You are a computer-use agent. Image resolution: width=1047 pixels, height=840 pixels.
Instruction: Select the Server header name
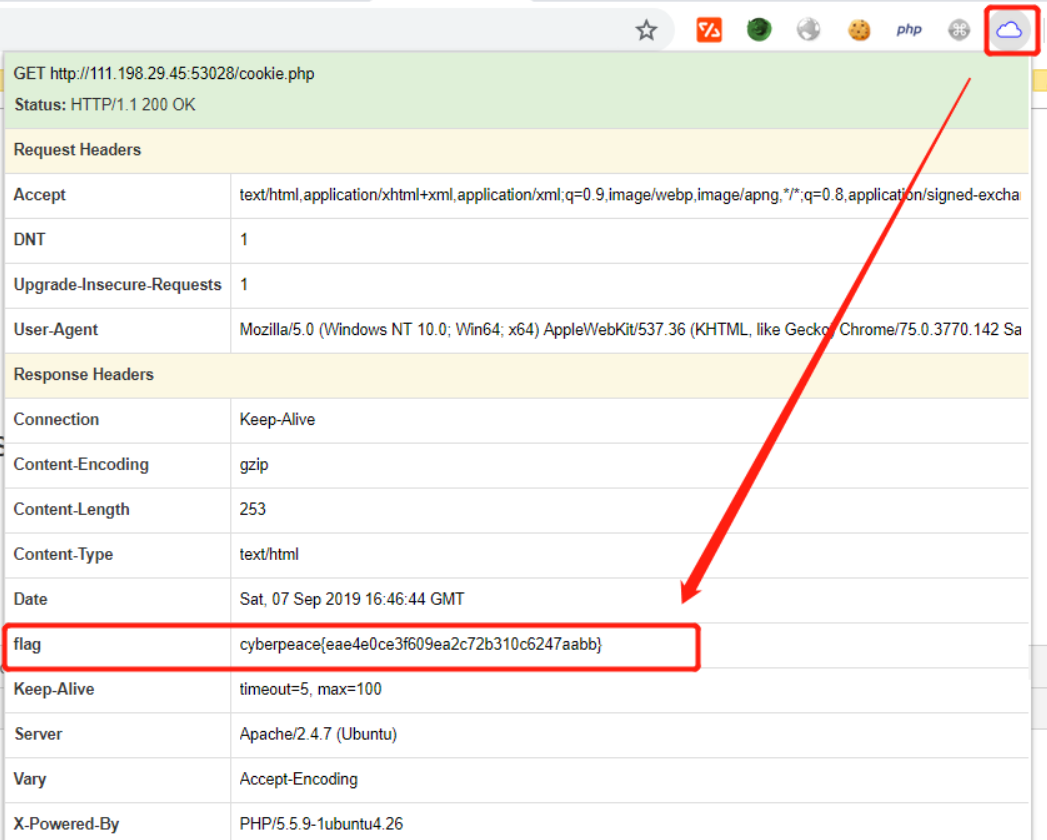pos(38,734)
